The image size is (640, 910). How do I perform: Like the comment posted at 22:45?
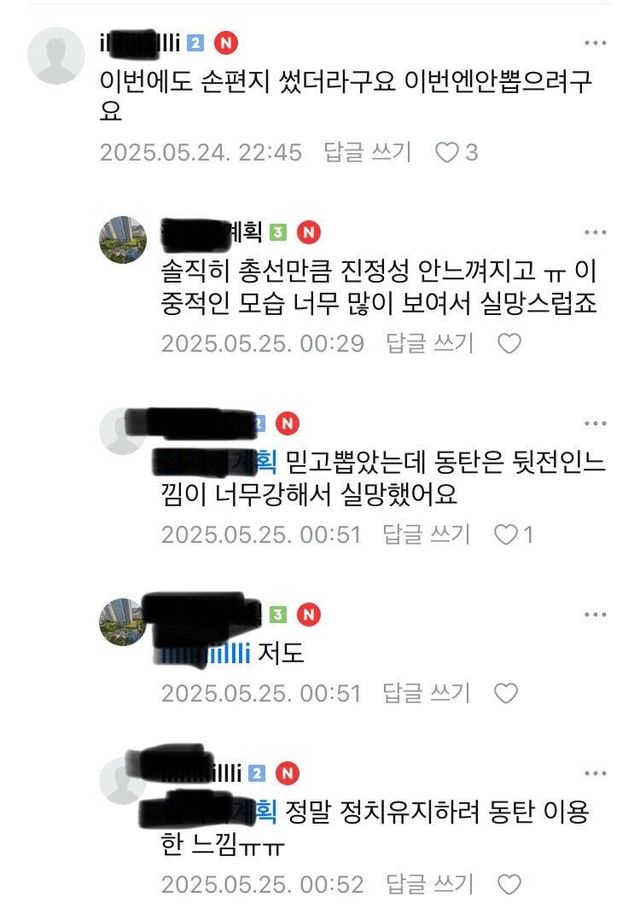[x=447, y=153]
